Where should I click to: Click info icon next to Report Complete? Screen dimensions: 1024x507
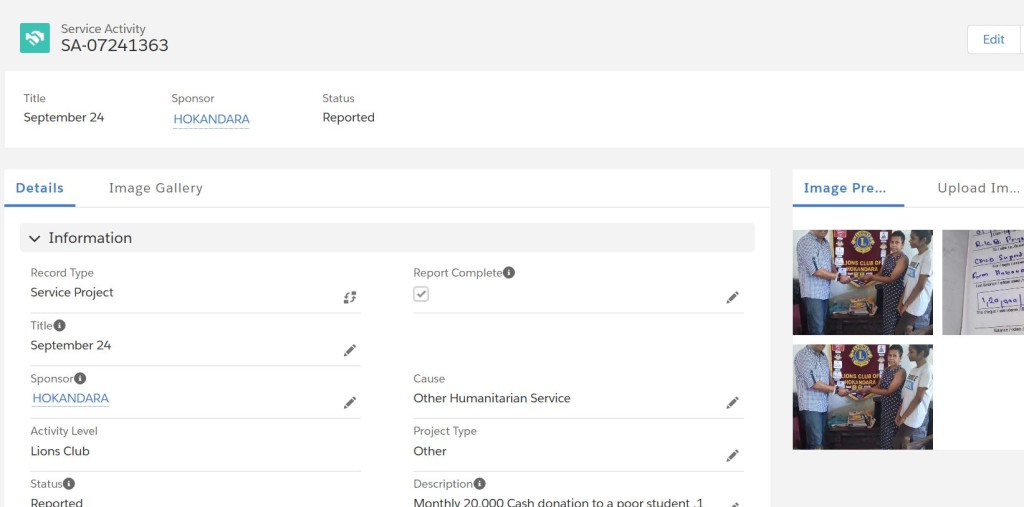tap(509, 272)
